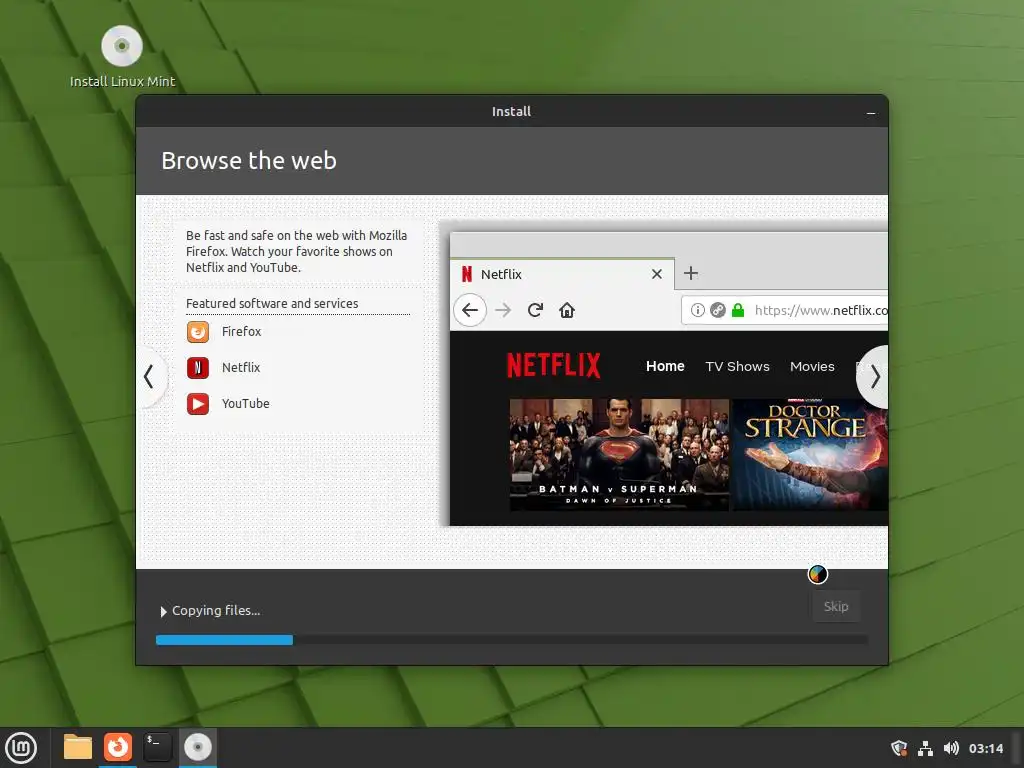1024x768 pixels.
Task: Select Home in the Netflix navigation
Action: [x=665, y=366]
